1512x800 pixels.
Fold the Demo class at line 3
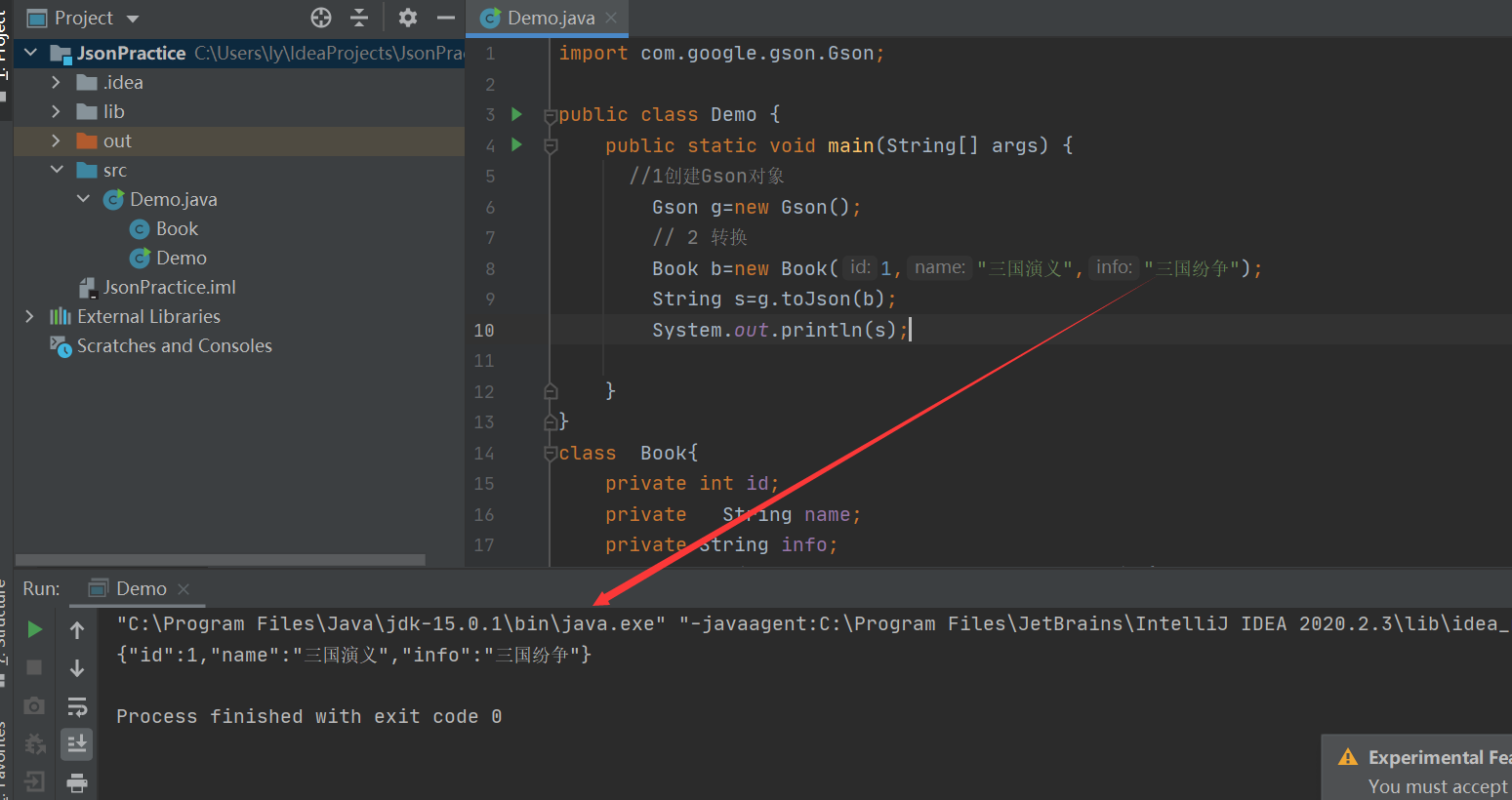click(551, 115)
